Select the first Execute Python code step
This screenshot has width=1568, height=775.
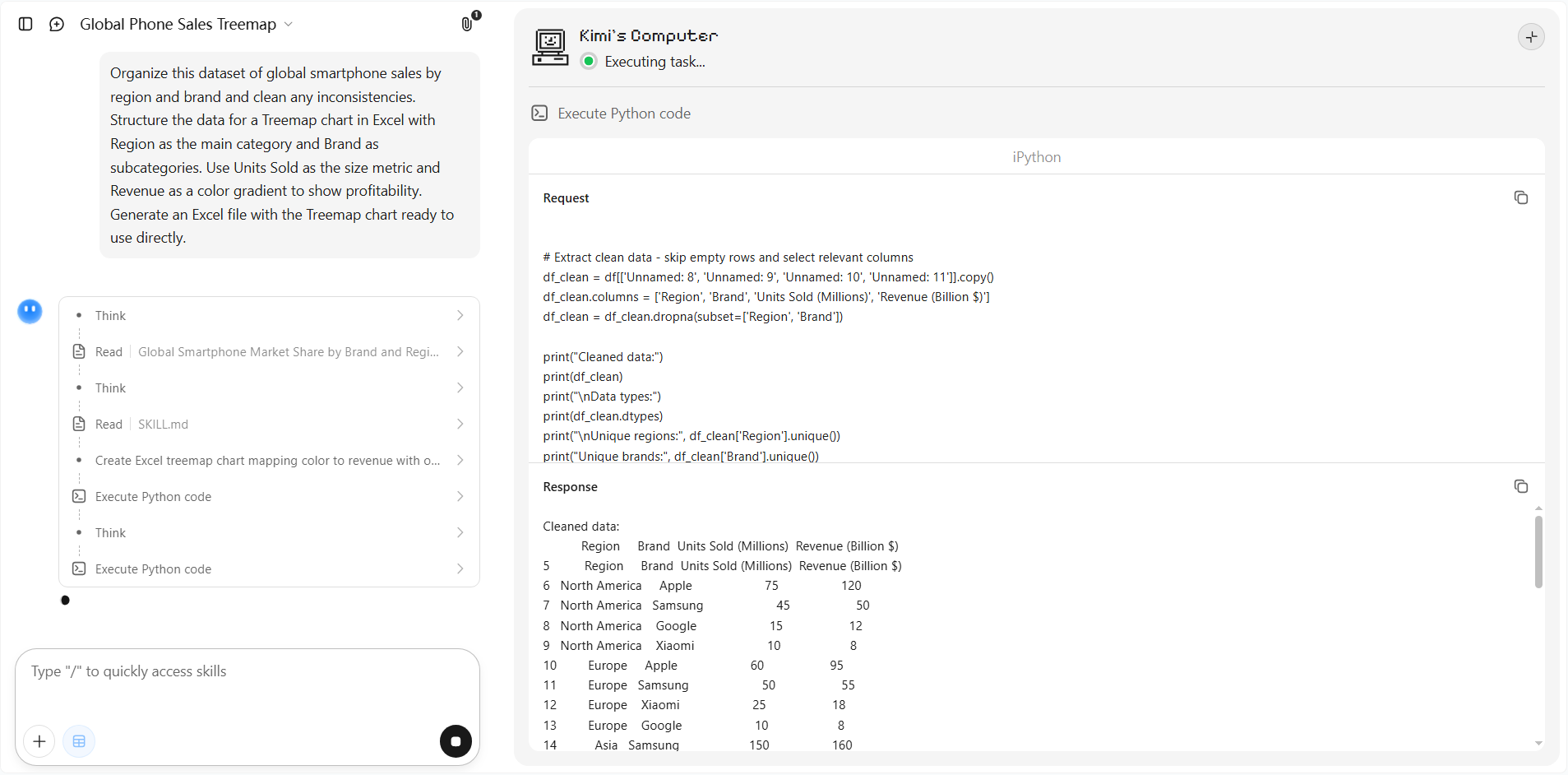pos(270,497)
